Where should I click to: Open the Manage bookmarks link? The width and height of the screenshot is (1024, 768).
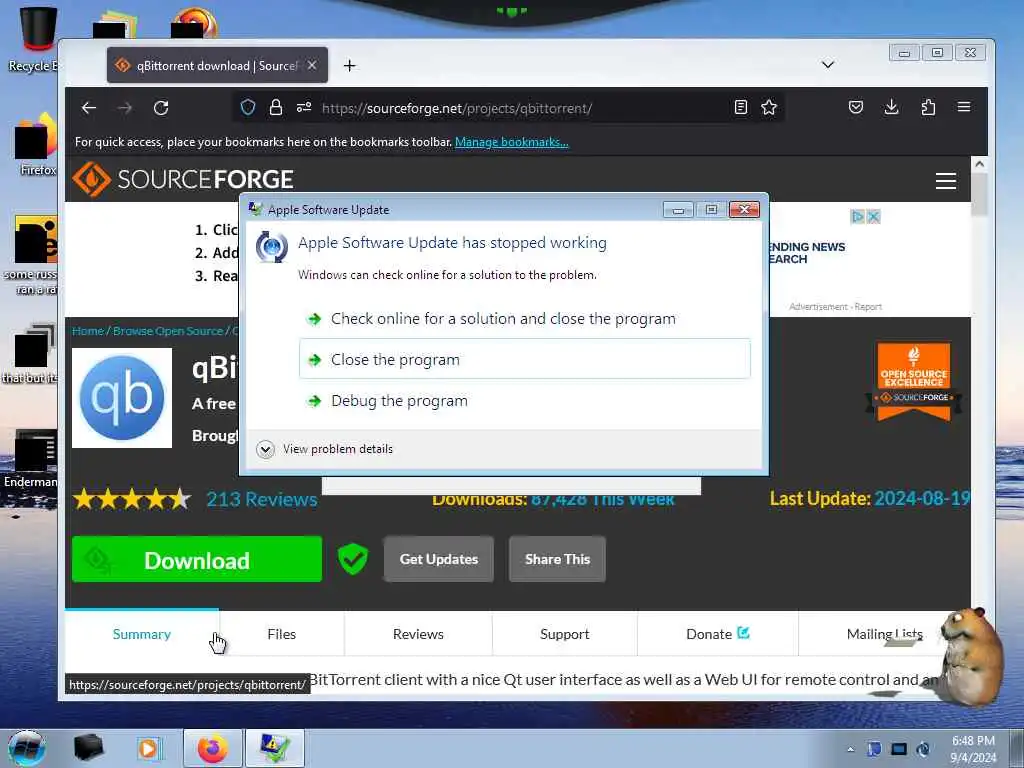pyautogui.click(x=511, y=142)
